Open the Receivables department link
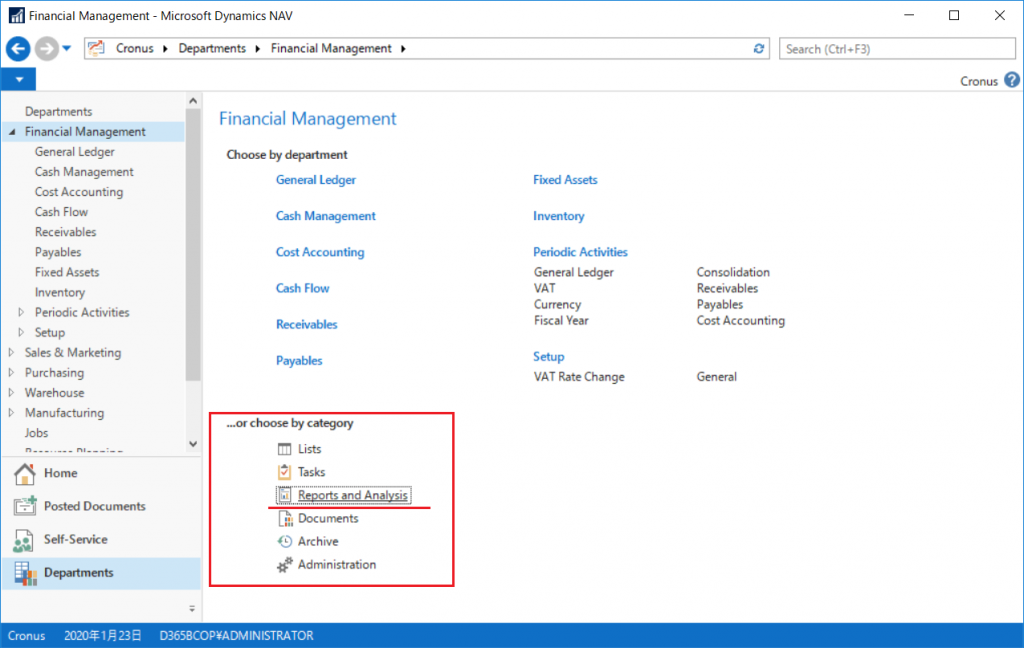This screenshot has width=1024, height=648. pos(306,325)
